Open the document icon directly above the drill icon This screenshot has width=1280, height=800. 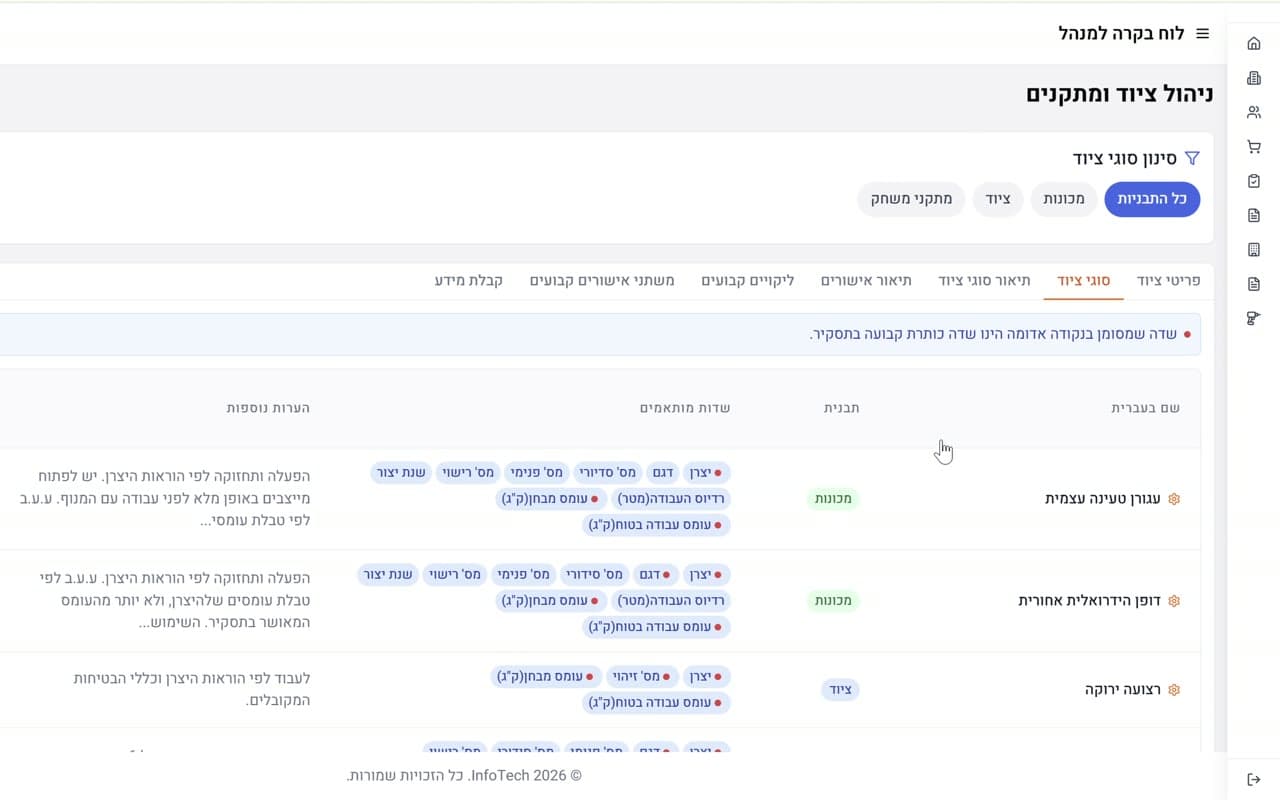[x=1254, y=284]
